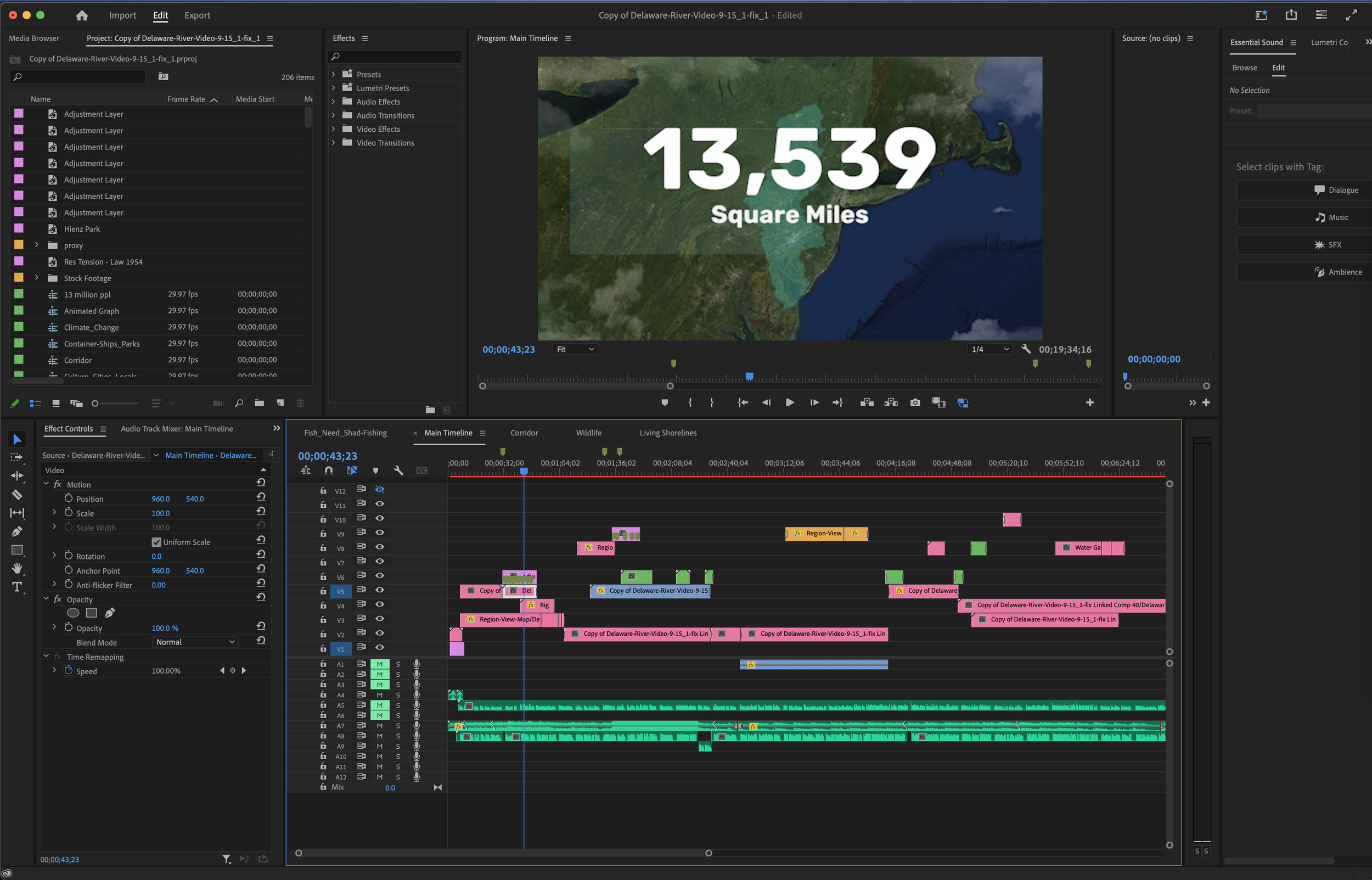The width and height of the screenshot is (1372, 880).
Task: Open the Export menu
Action: (197, 15)
